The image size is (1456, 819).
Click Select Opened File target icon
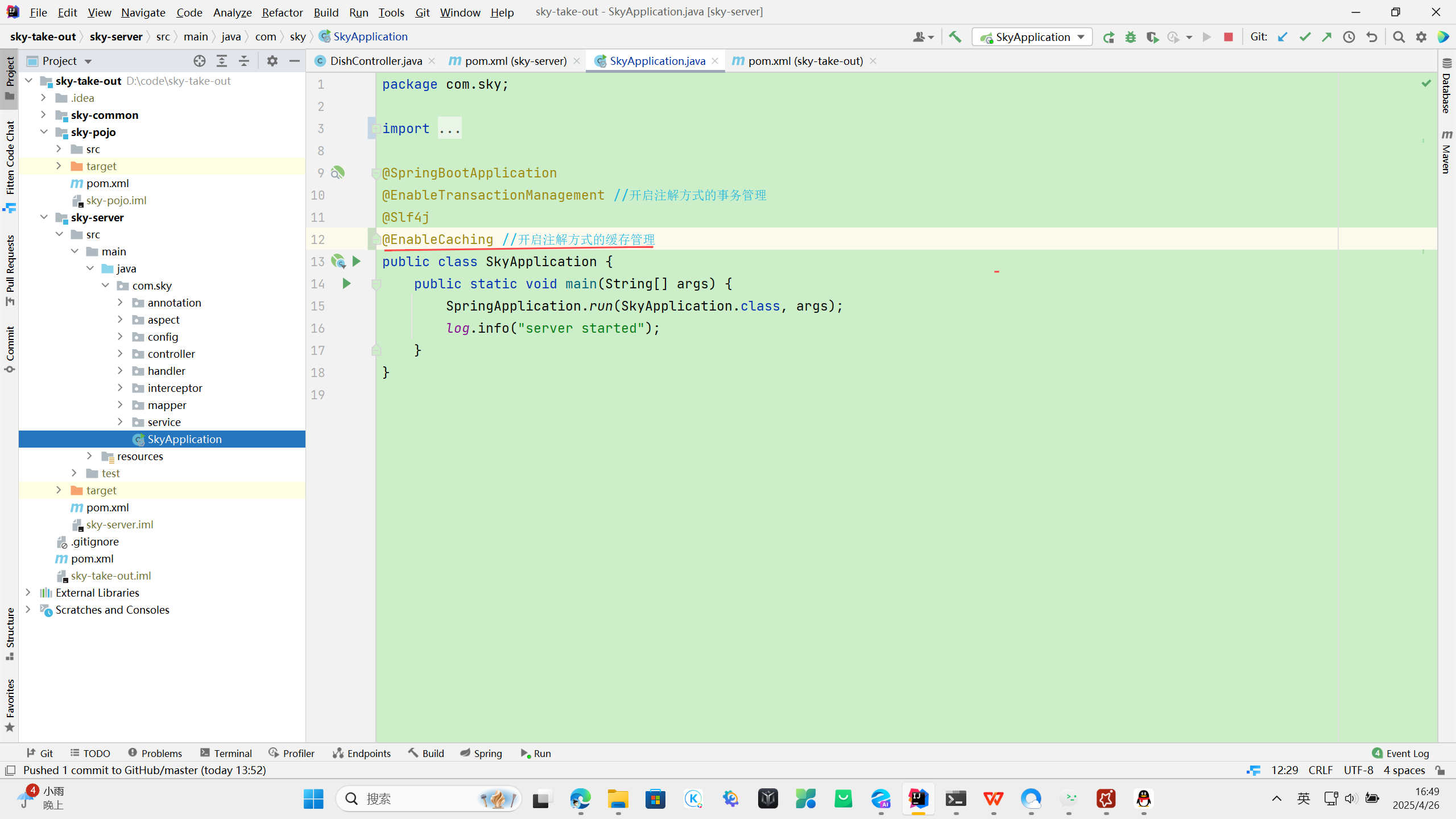tap(199, 61)
